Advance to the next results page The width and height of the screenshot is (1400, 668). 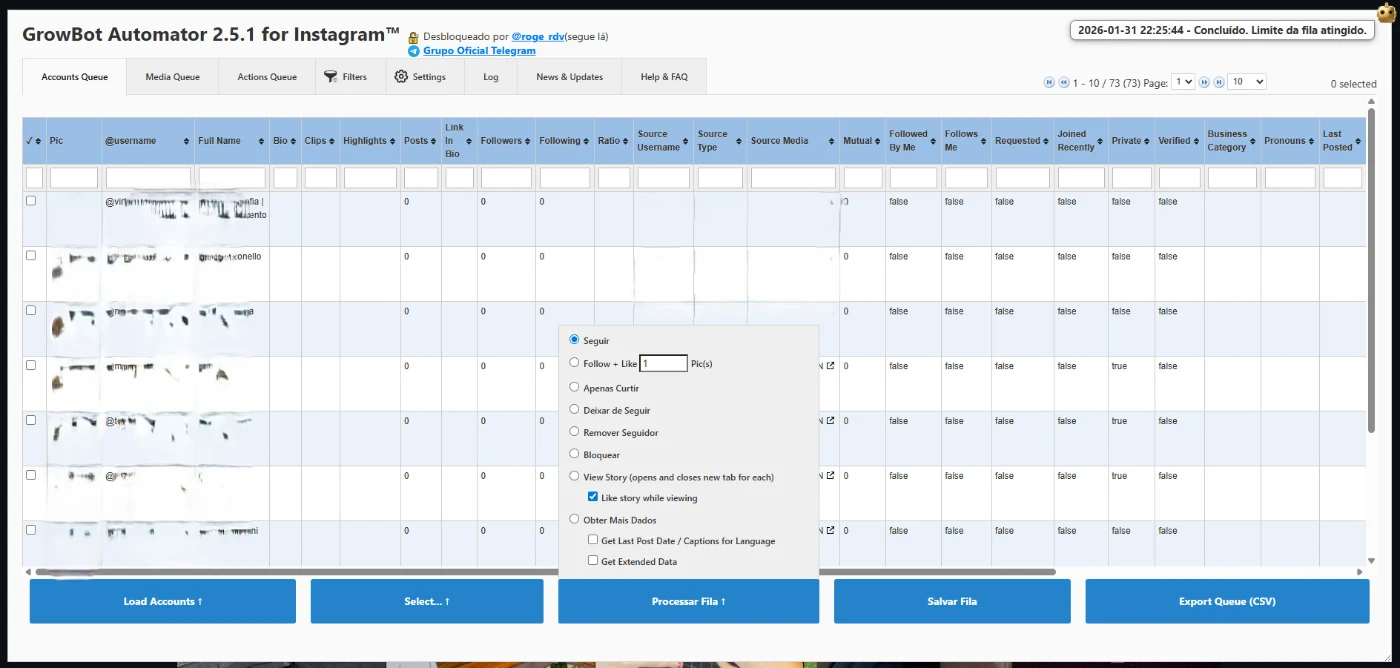(1204, 82)
